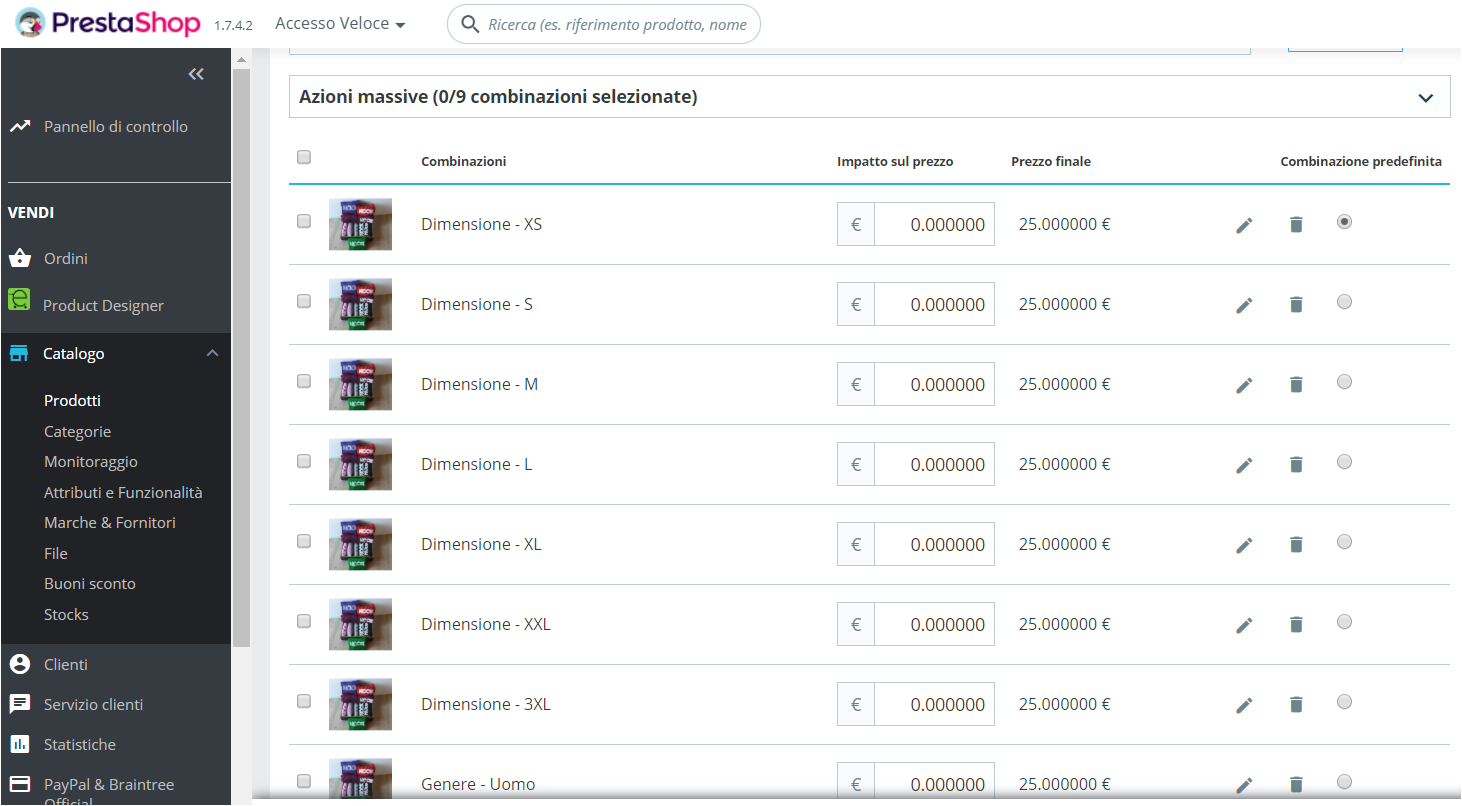Screen dimensions: 1462x806
Task: Open the Servizio clienti section
Action: (x=94, y=704)
